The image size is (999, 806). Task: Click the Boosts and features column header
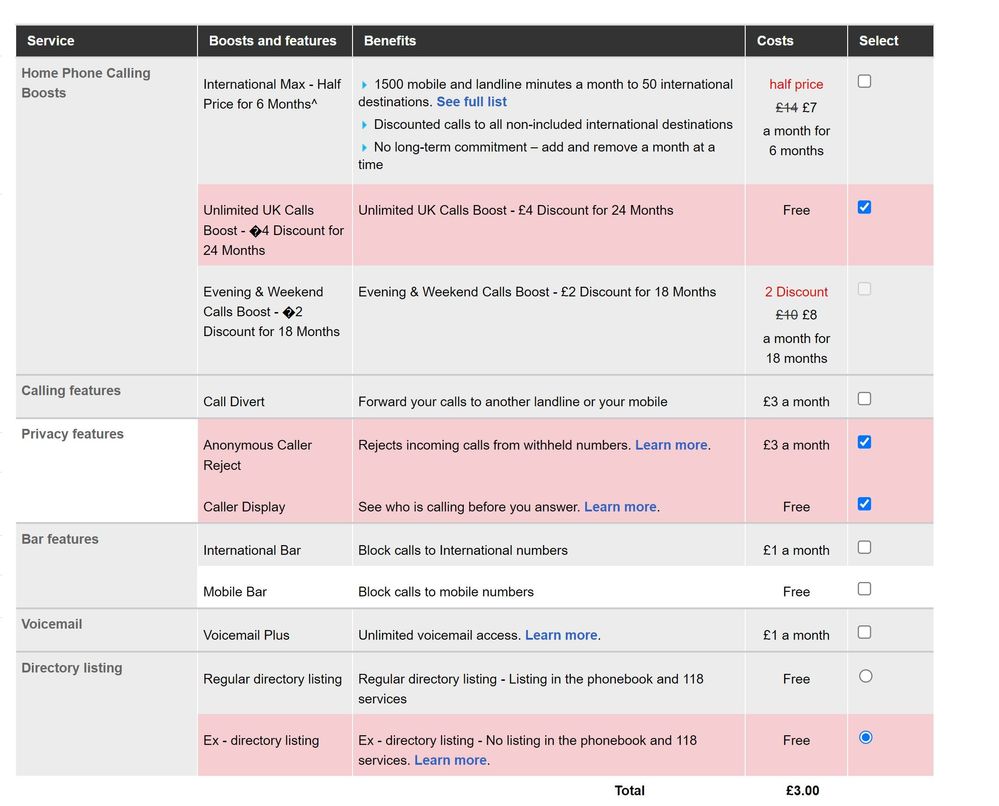tap(273, 41)
